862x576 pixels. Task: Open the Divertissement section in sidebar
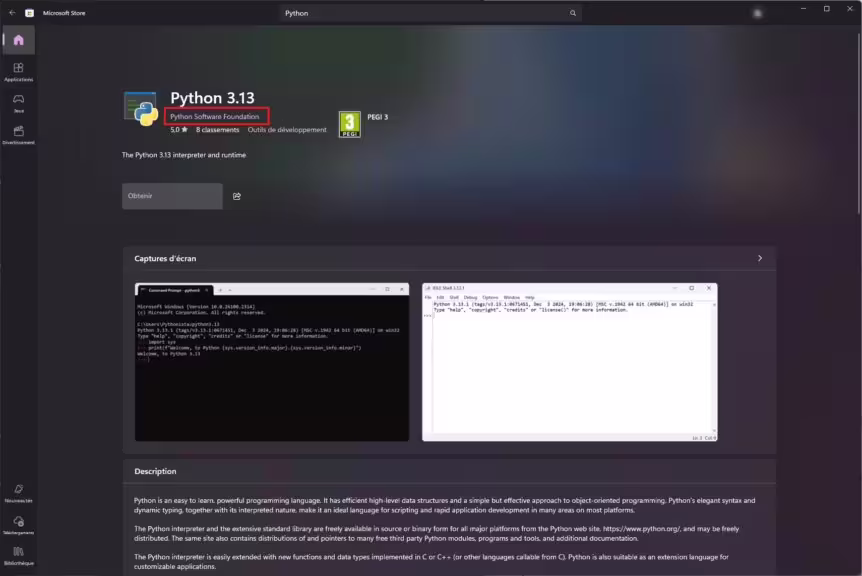19,135
